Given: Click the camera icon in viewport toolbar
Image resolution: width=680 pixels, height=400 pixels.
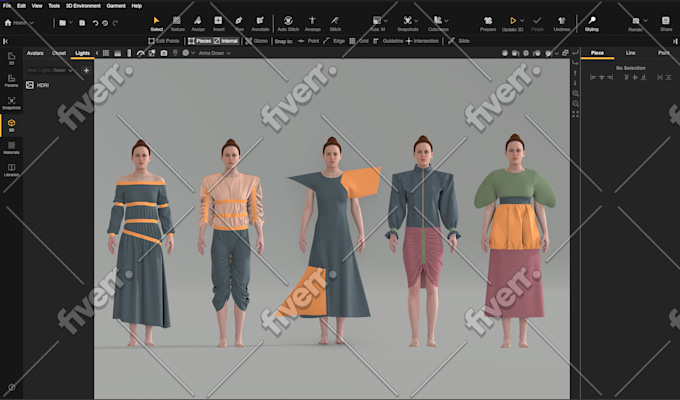Looking at the screenshot, I should (x=163, y=53).
